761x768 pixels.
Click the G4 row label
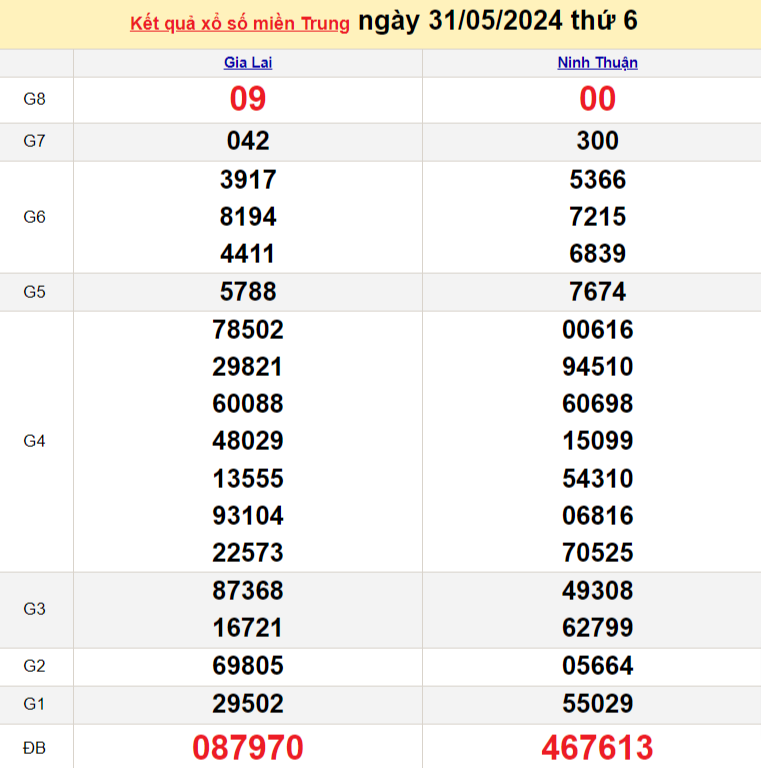pyautogui.click(x=35, y=441)
